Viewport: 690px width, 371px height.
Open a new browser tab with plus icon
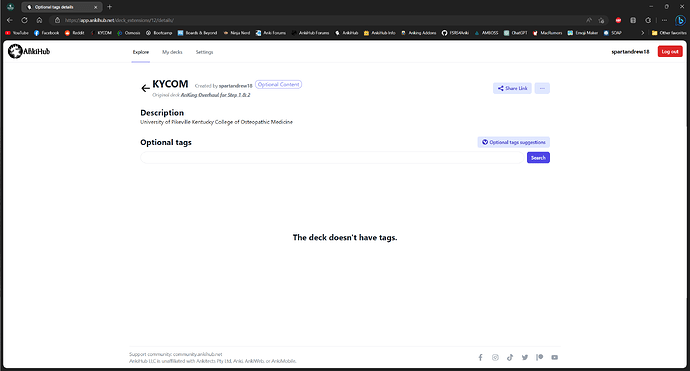tap(110, 7)
